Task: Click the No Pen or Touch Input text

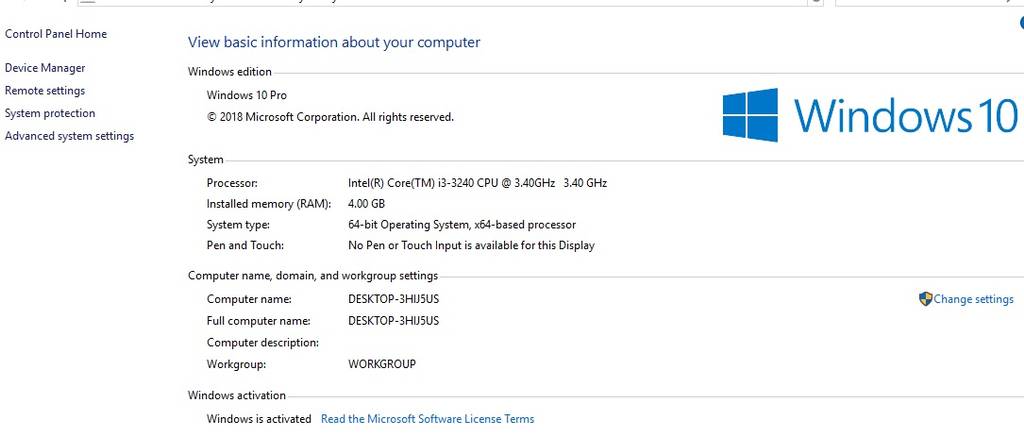Action: (x=471, y=246)
